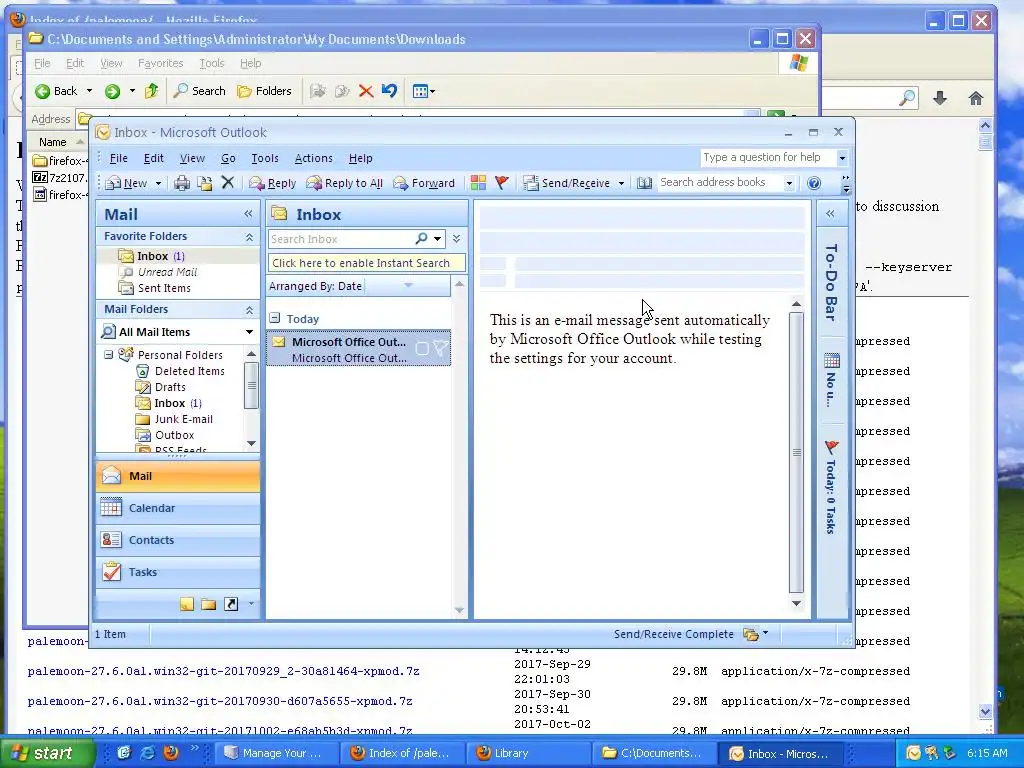Click the Move to Folder icon in Outlook toolbar

tap(204, 184)
